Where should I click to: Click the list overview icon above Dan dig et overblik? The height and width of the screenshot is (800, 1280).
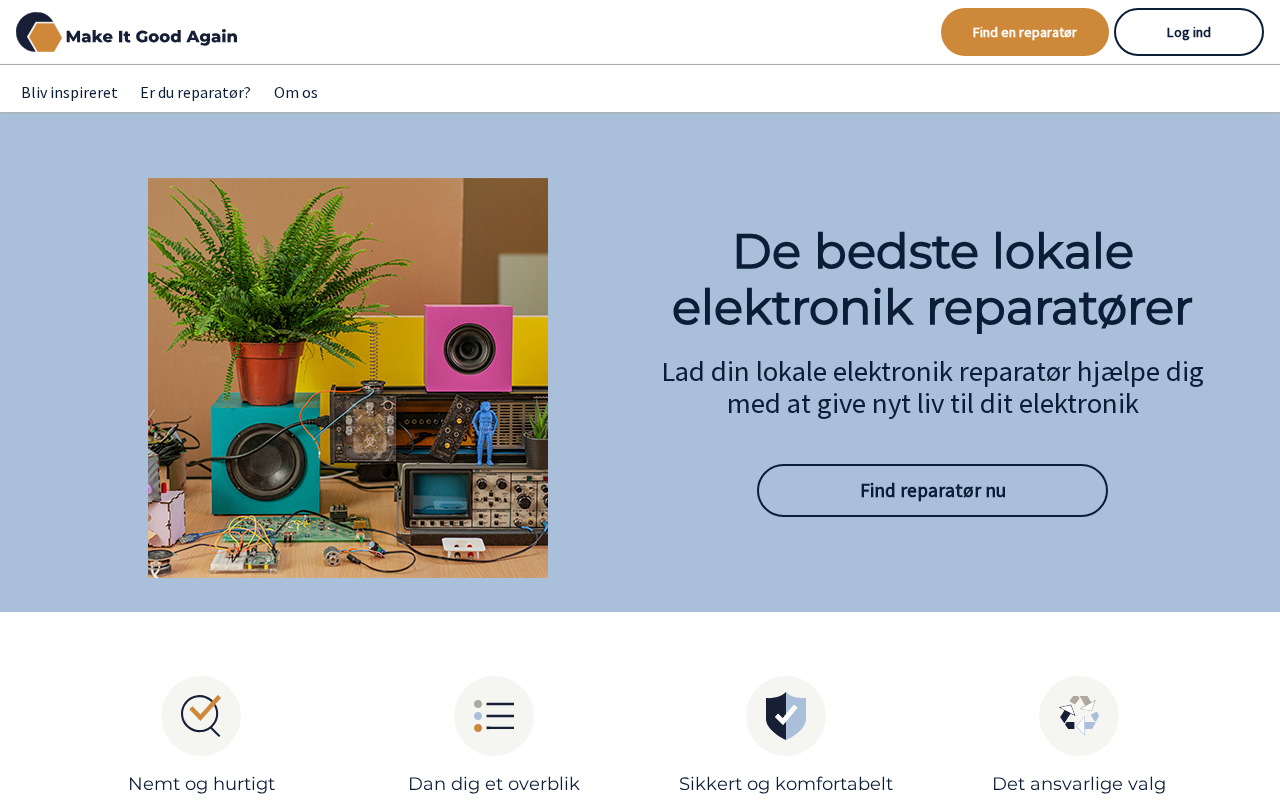[x=494, y=716]
